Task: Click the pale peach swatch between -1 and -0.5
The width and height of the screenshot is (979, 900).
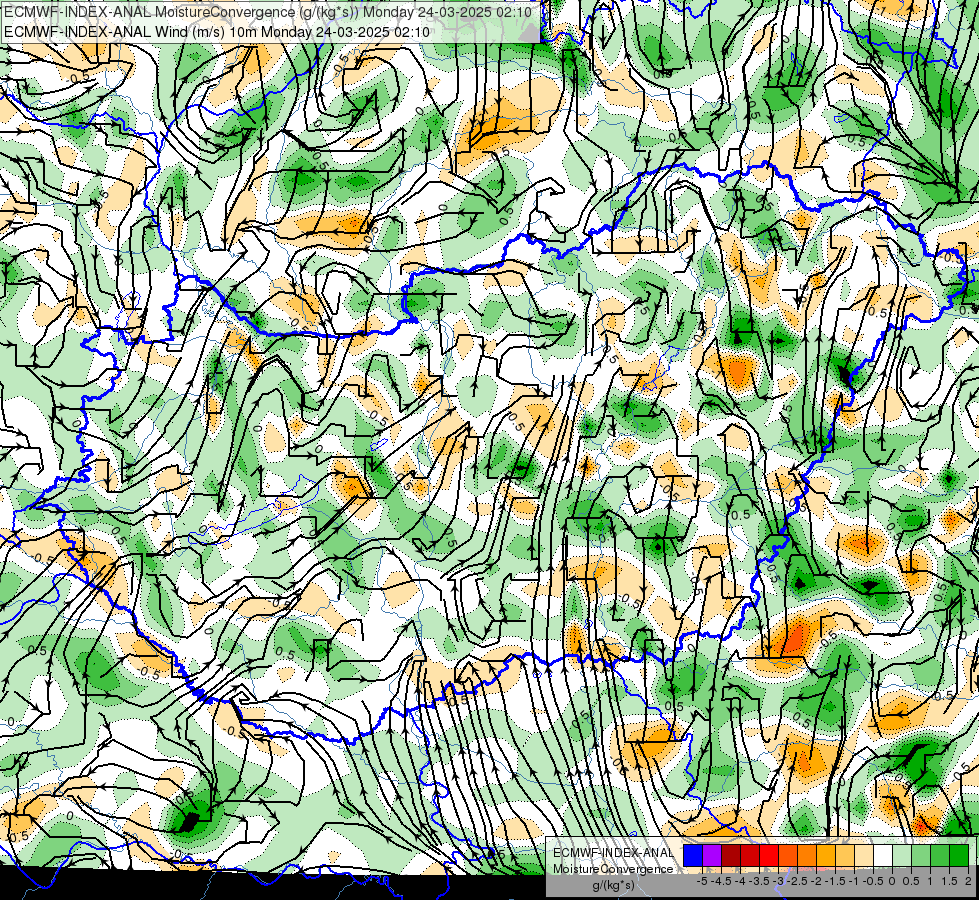Action: pyautogui.click(x=864, y=856)
